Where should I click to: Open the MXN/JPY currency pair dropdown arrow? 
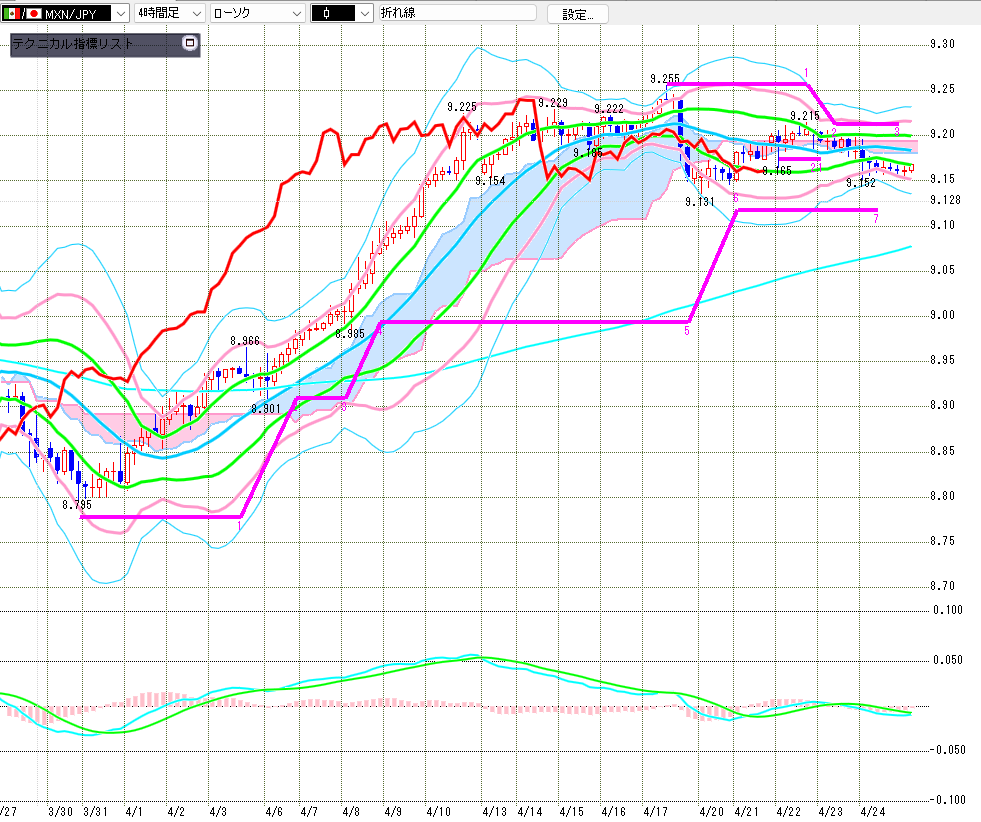[121, 14]
